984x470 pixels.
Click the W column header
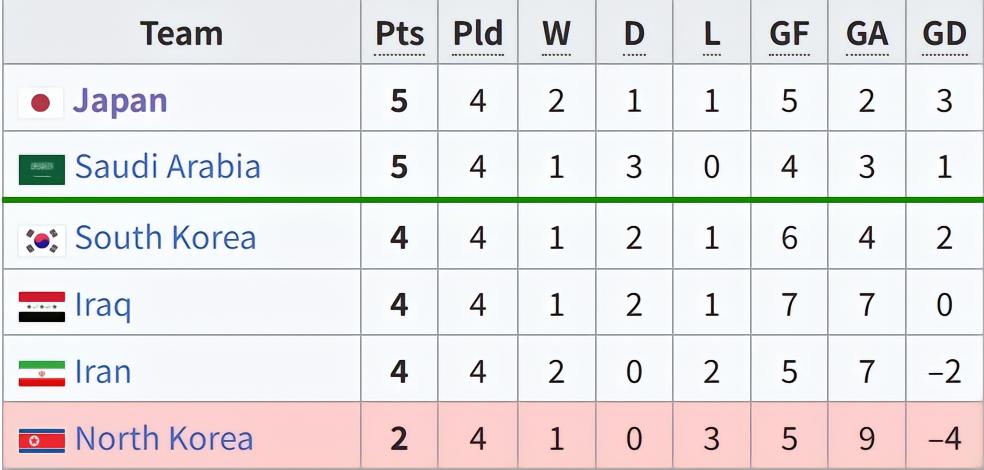[556, 33]
